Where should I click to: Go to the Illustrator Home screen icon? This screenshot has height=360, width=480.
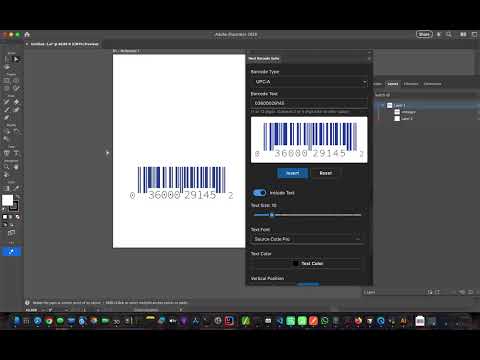[x=27, y=34]
